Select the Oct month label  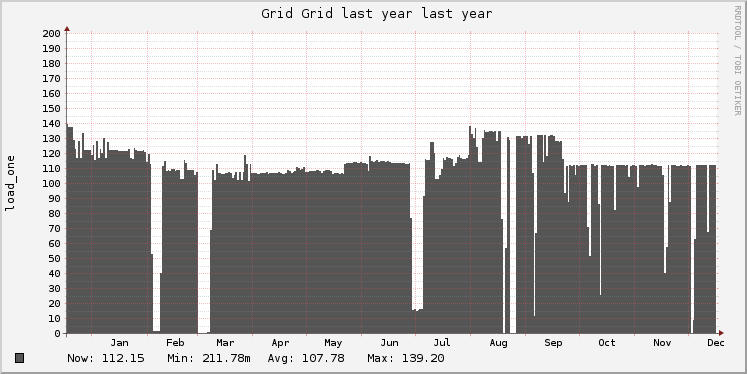point(607,343)
